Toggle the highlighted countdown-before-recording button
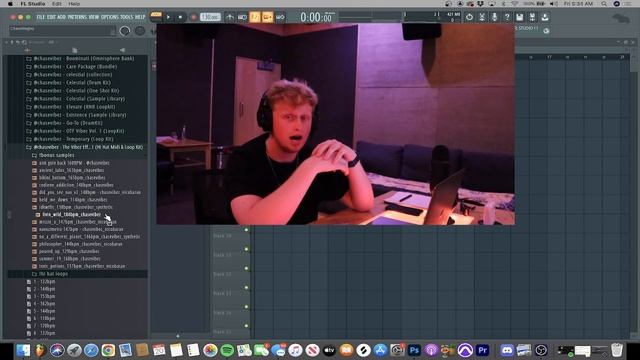Image resolution: width=640 pixels, height=360 pixels. [x=255, y=17]
